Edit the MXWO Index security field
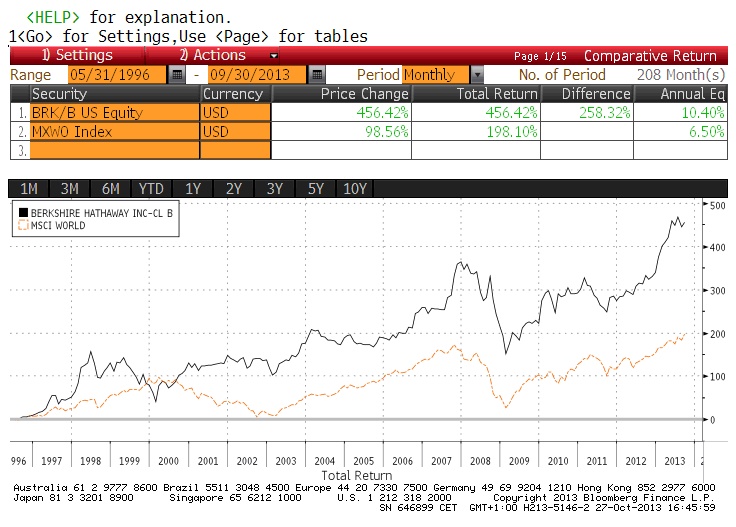 115,131
